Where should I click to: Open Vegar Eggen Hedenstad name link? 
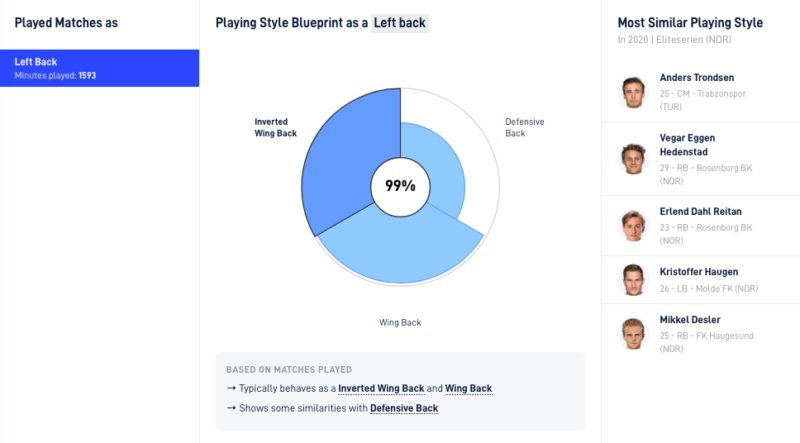(687, 145)
